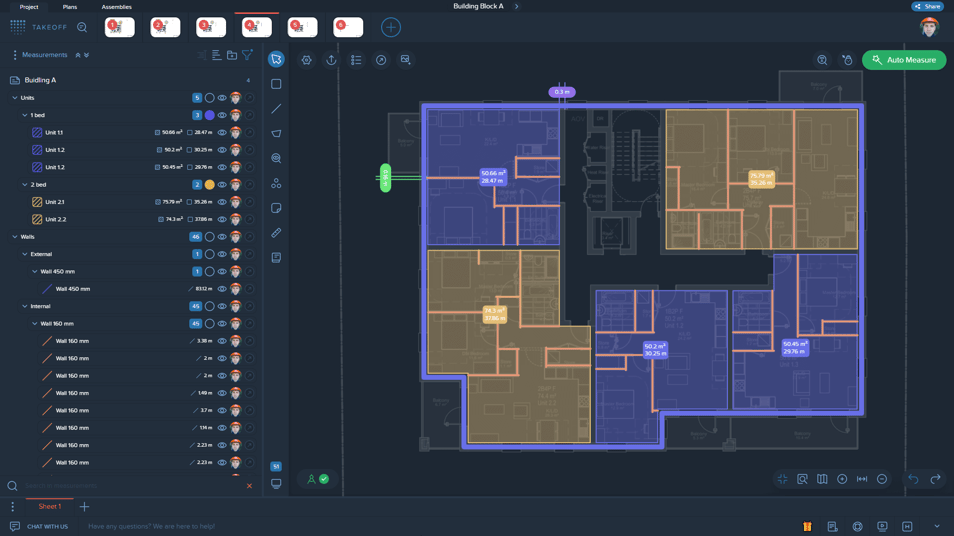This screenshot has height=536, width=954.
Task: Click the new folder icon
Action: point(232,55)
